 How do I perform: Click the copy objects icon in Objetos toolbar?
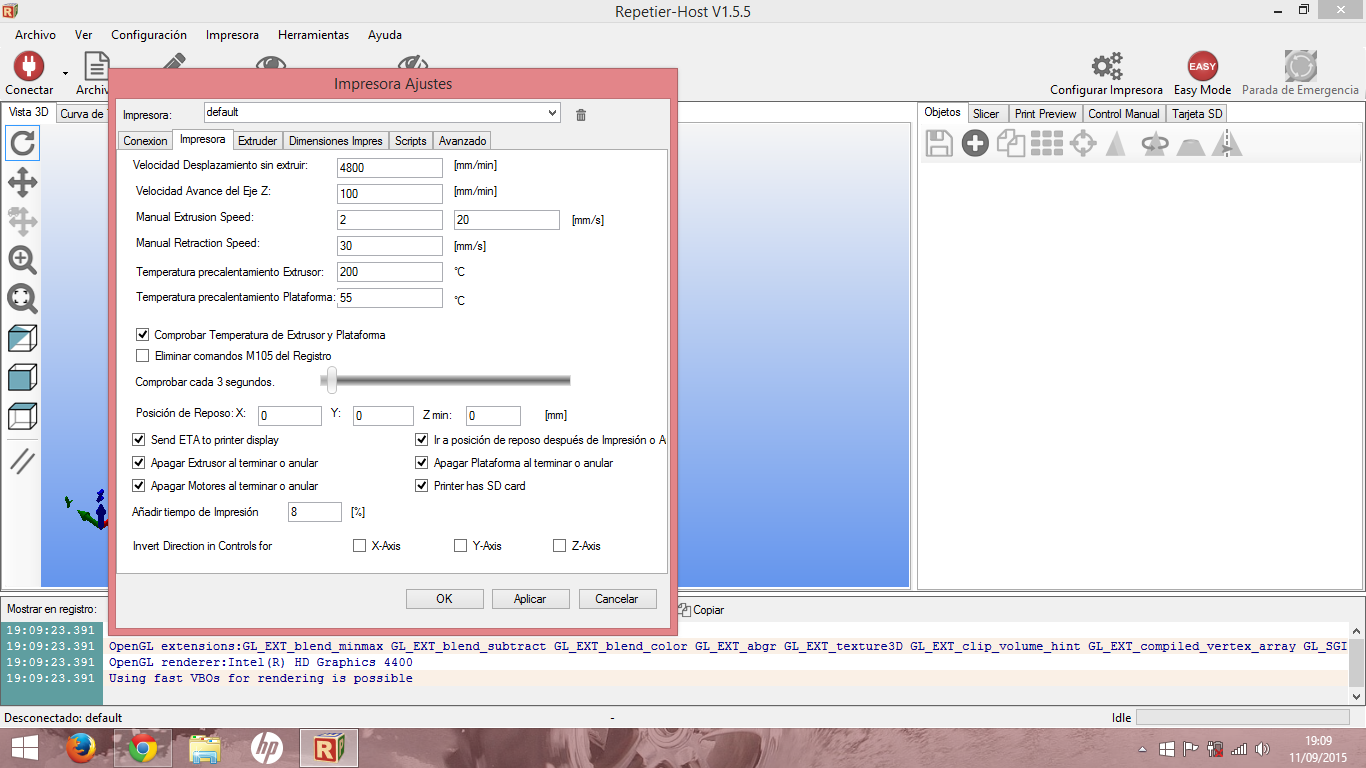1011,144
